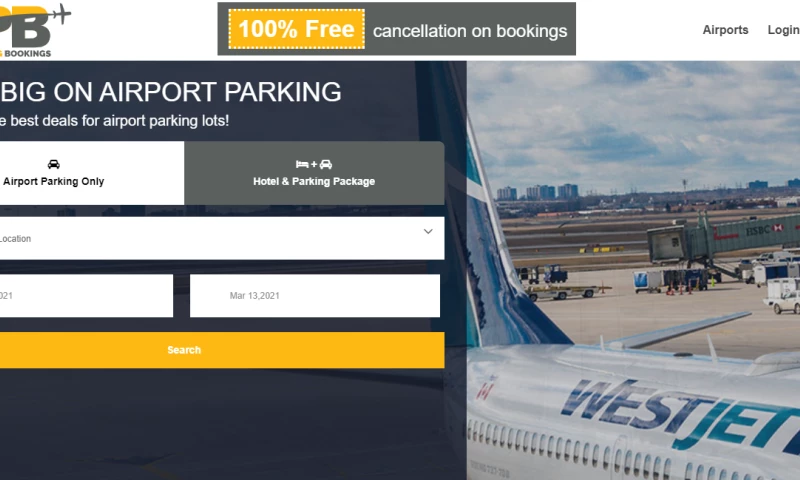The height and width of the screenshot is (480, 800).
Task: Go to the Login page
Action: click(x=784, y=30)
